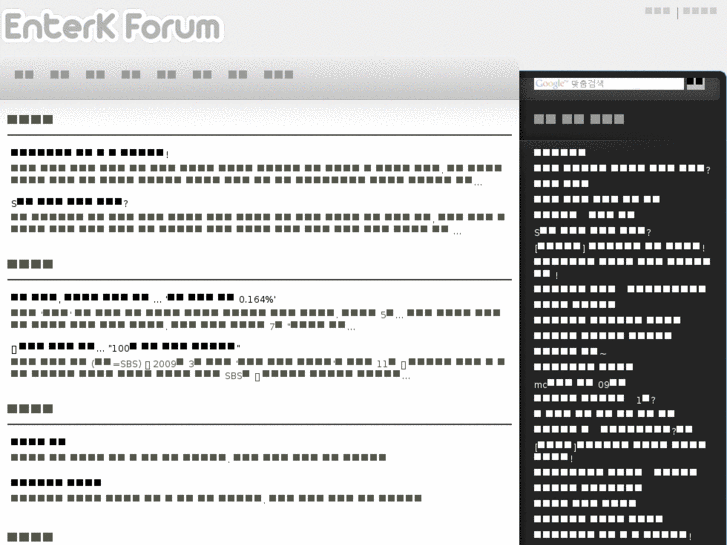Open the headline containing "100" in quotes
Screen dimensions: 727x545
[126, 347]
